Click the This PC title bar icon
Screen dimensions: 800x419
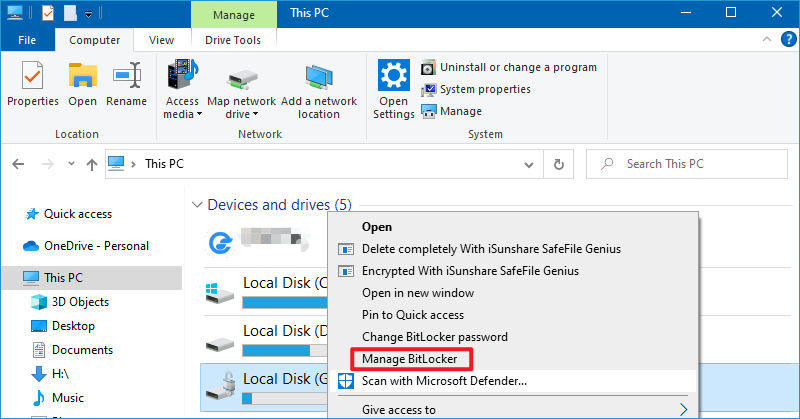click(x=15, y=13)
